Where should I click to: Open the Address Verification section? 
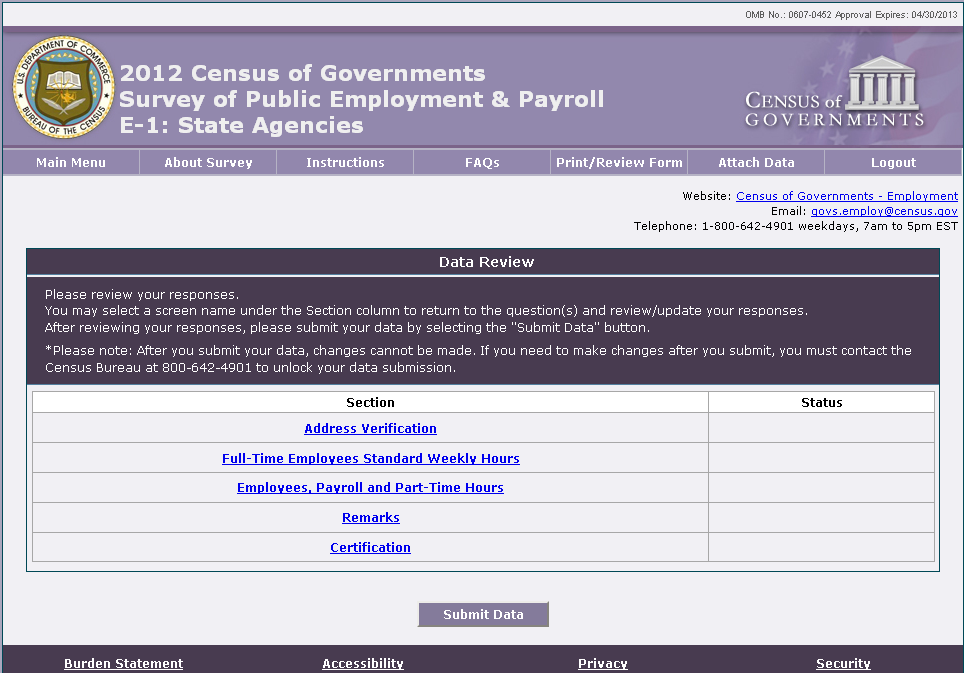click(x=370, y=428)
